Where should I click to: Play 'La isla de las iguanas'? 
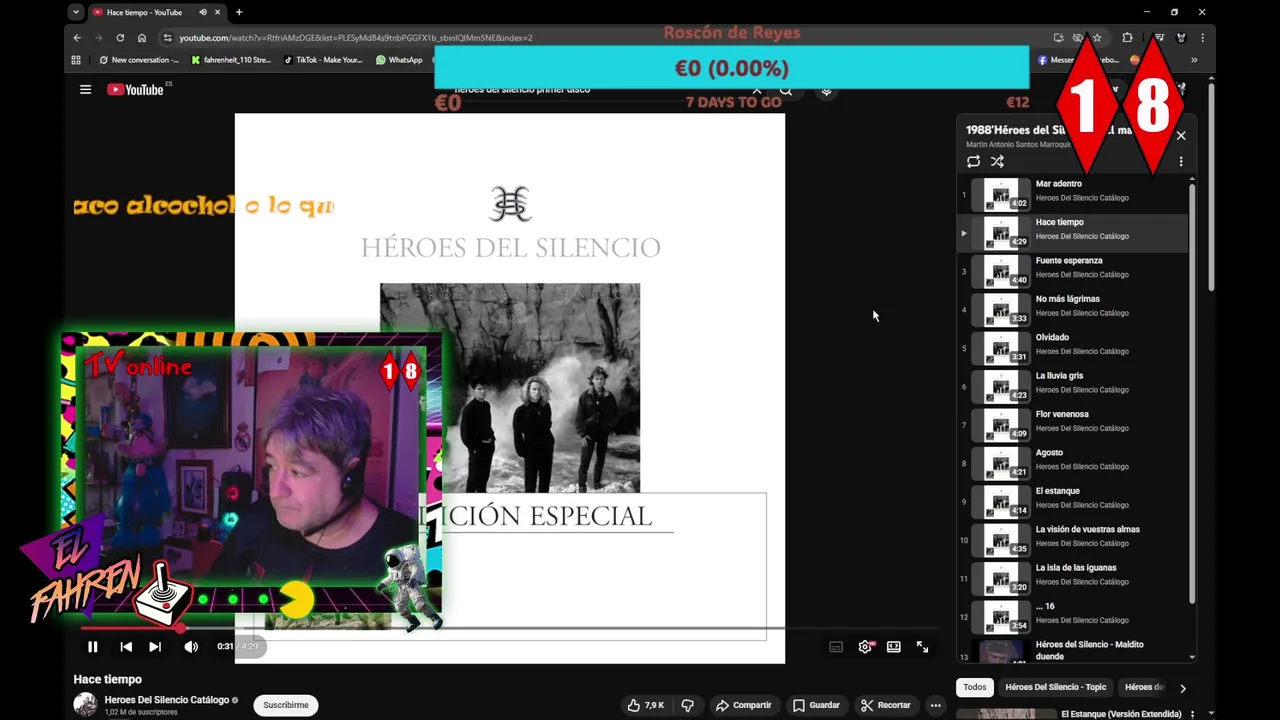(x=1073, y=578)
